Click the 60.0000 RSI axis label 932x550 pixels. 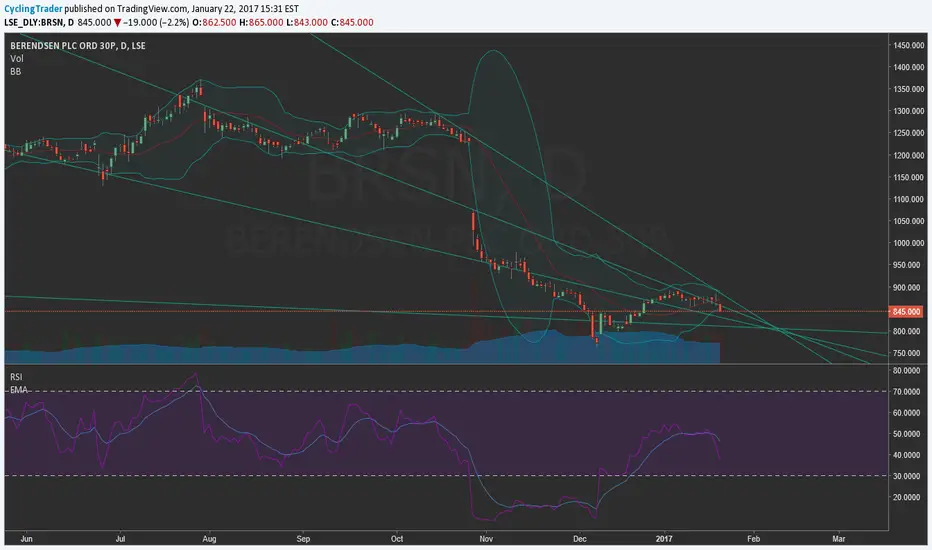point(908,413)
